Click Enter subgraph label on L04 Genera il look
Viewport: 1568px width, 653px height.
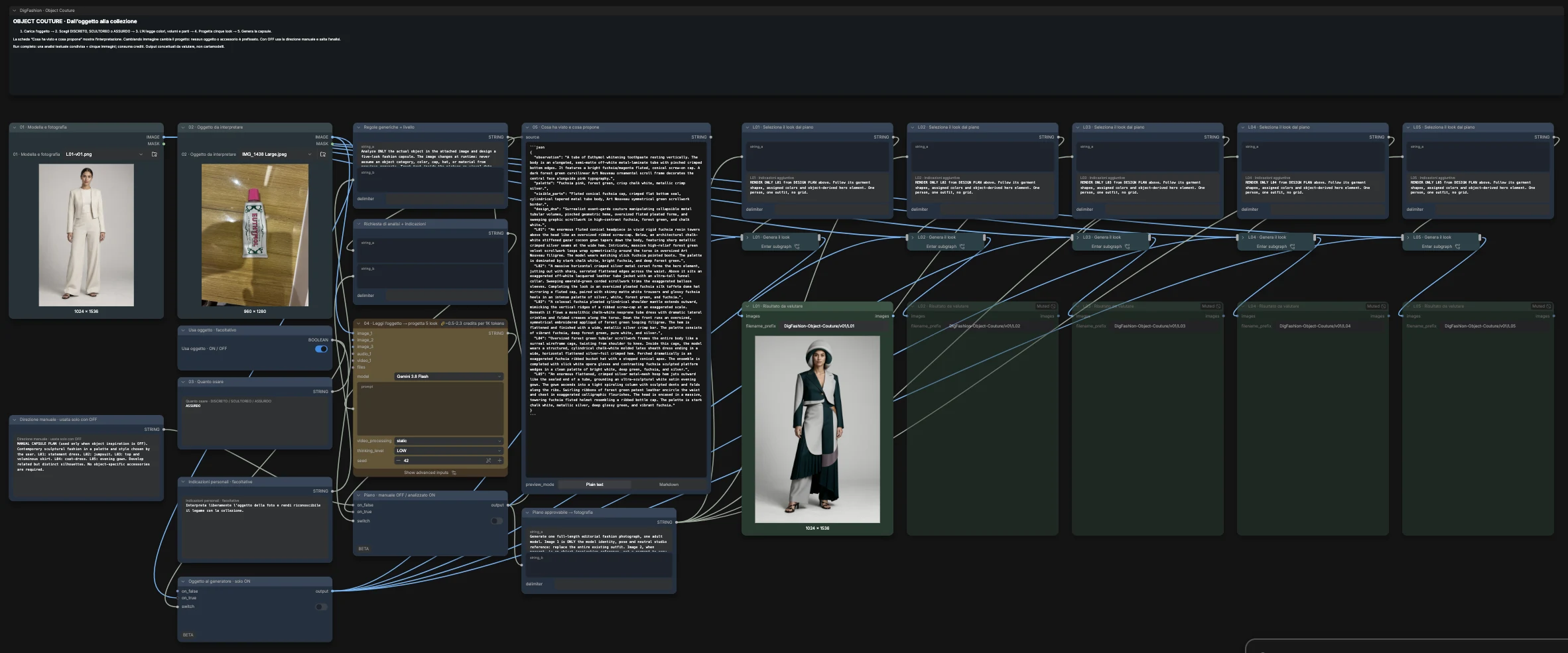[x=1272, y=247]
